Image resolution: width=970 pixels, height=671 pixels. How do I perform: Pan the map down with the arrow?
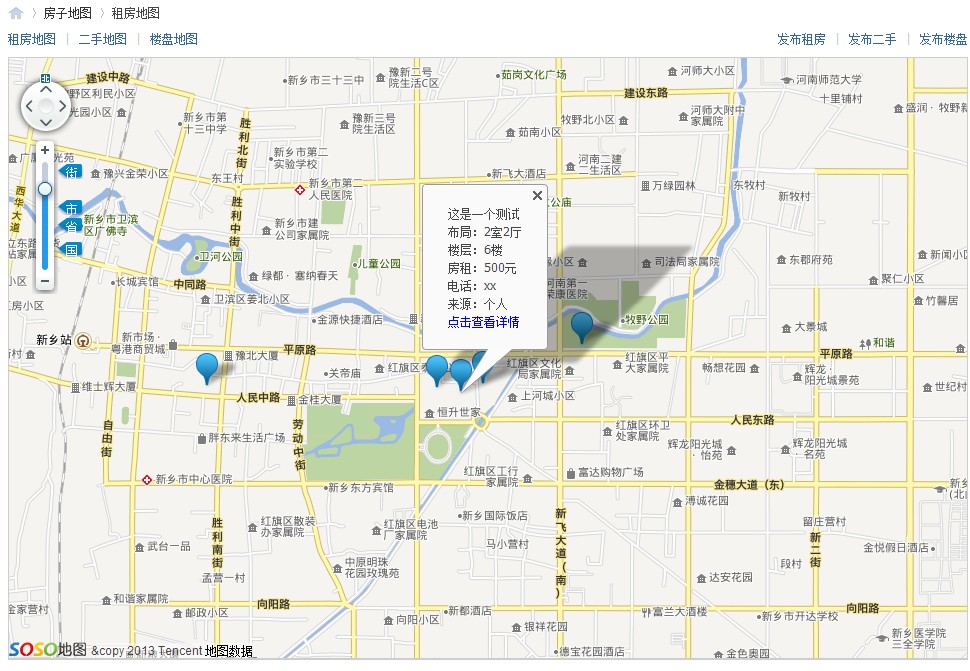pos(46,122)
